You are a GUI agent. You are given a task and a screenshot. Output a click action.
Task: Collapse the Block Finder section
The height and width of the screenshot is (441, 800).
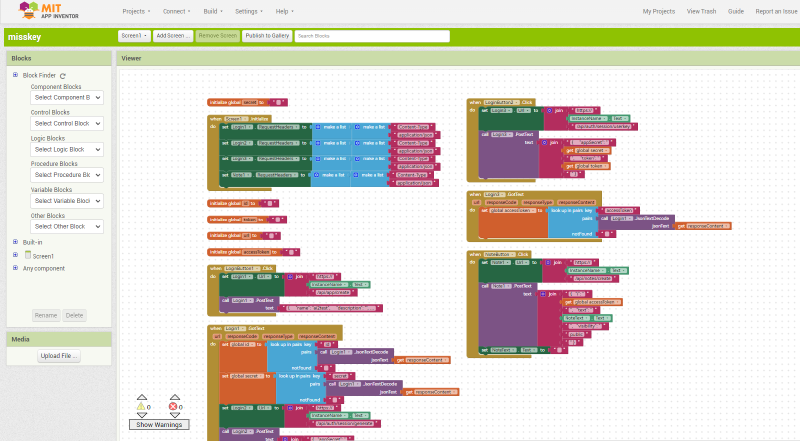15,75
